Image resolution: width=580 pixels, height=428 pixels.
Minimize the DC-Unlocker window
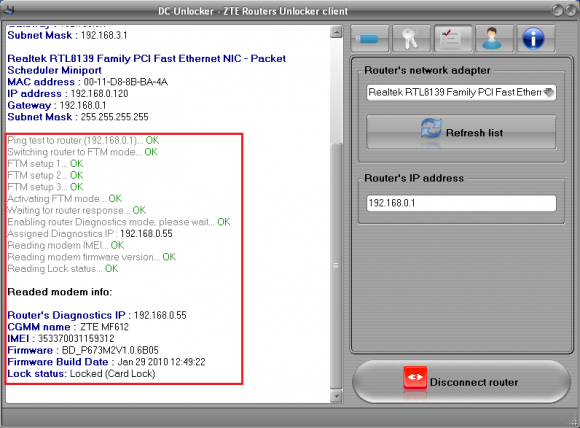click(x=557, y=10)
